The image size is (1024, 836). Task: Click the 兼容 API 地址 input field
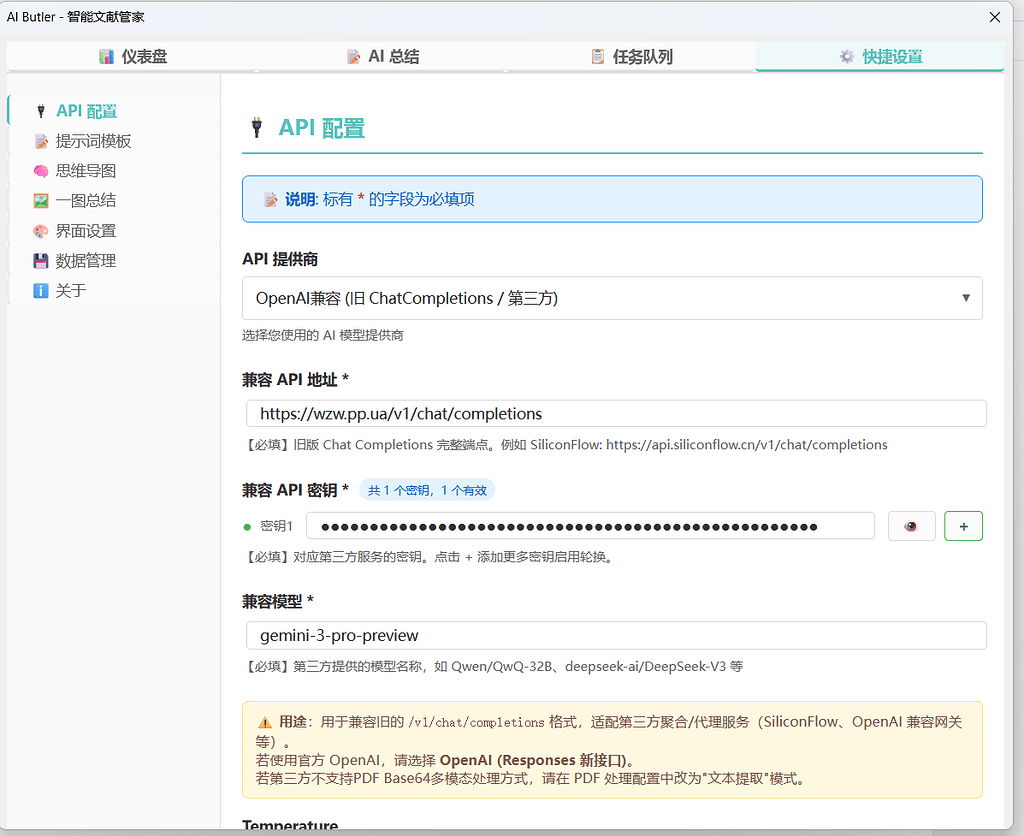(x=616, y=413)
